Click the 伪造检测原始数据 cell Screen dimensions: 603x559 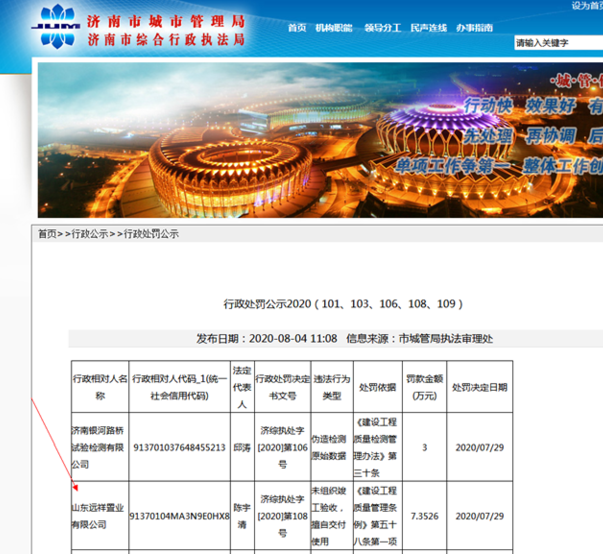pos(332,448)
